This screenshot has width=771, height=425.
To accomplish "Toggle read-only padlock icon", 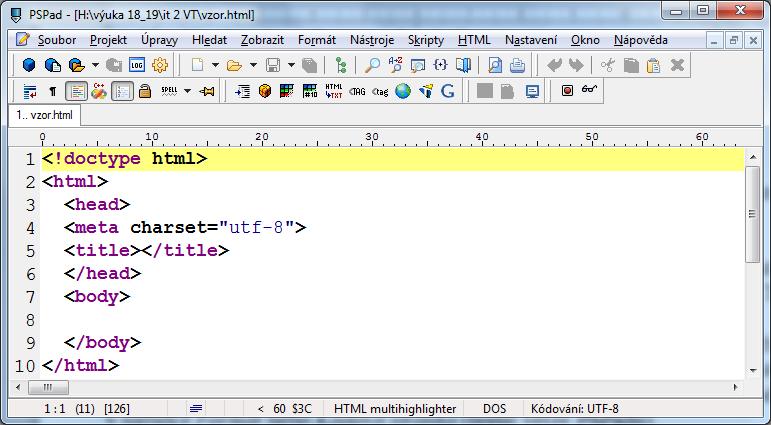I will coord(145,91).
